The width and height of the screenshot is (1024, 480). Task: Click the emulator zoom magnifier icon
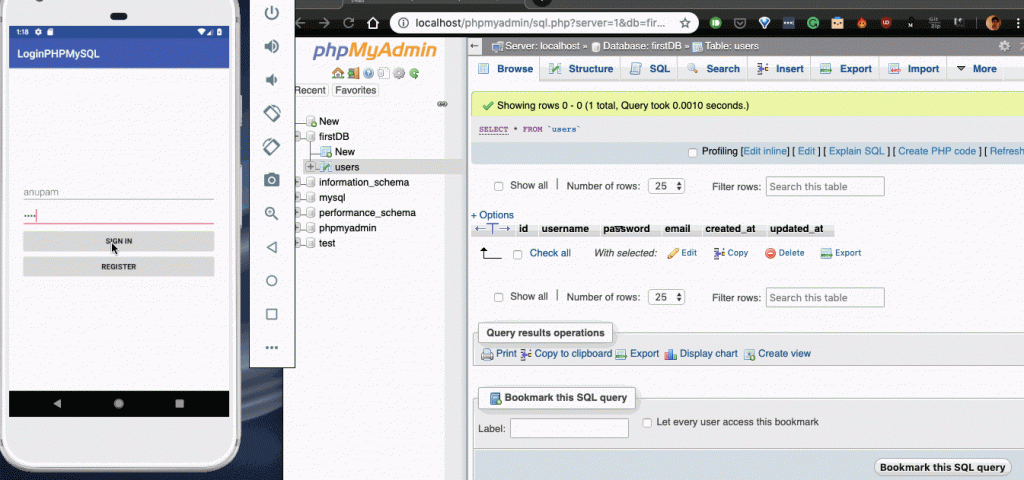pyautogui.click(x=272, y=214)
